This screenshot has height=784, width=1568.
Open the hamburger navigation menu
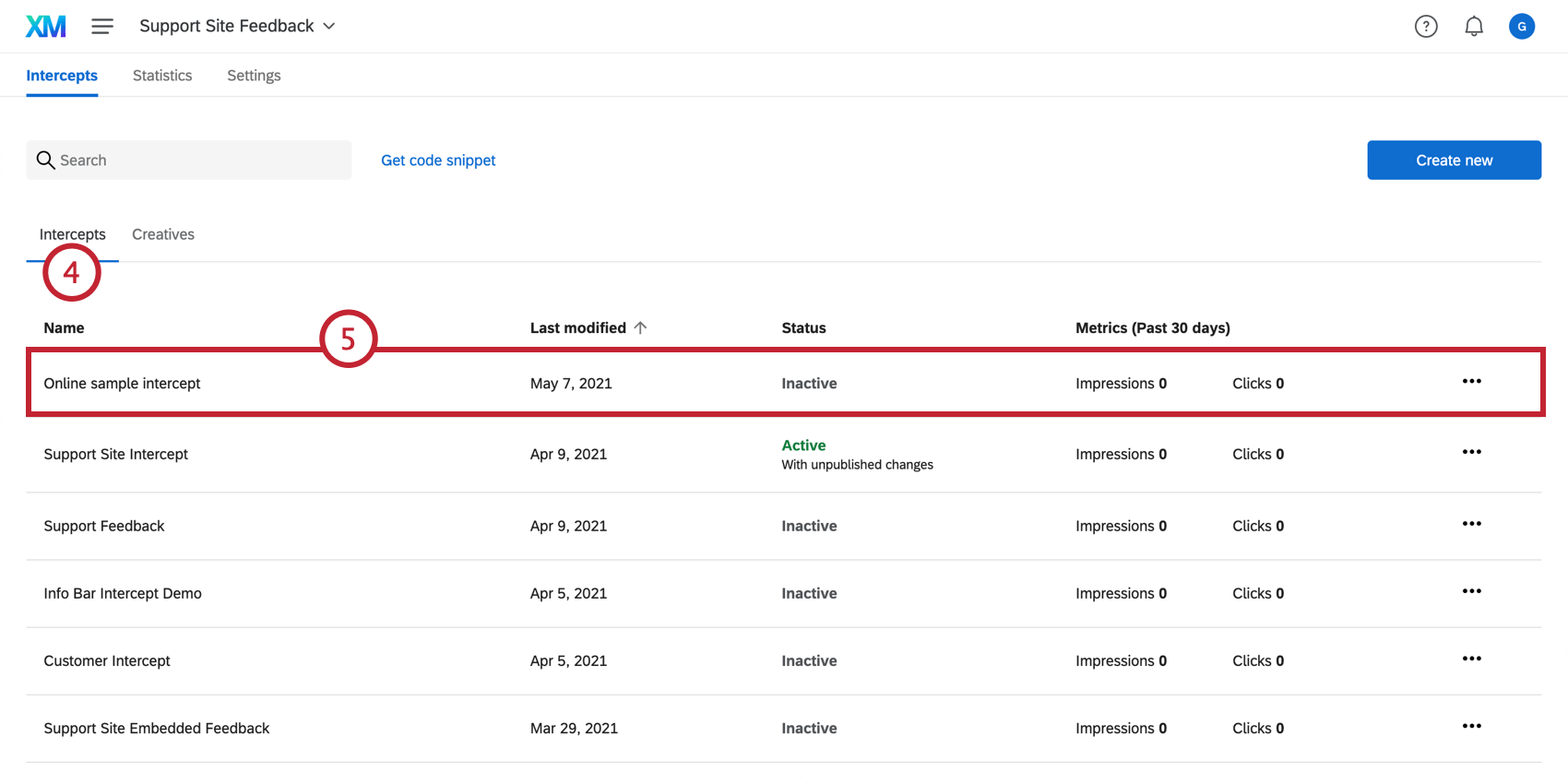tap(102, 26)
